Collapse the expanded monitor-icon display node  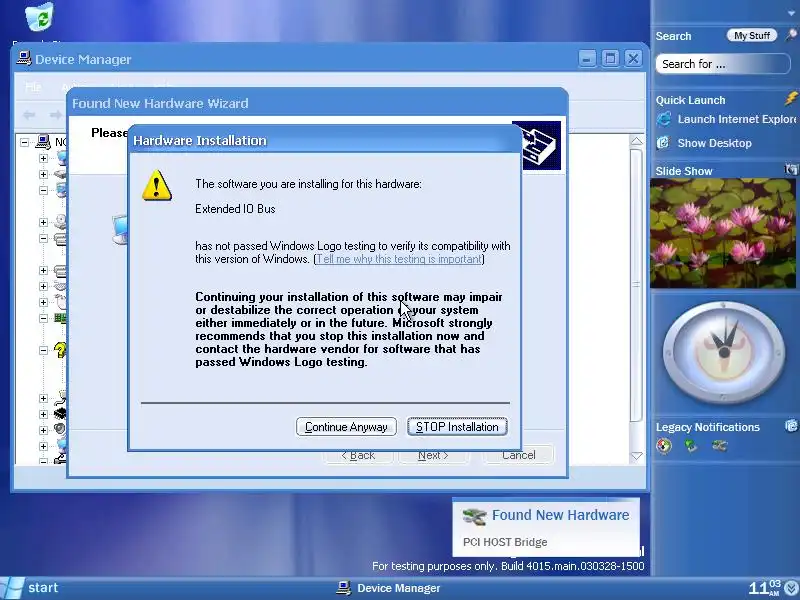click(43, 190)
